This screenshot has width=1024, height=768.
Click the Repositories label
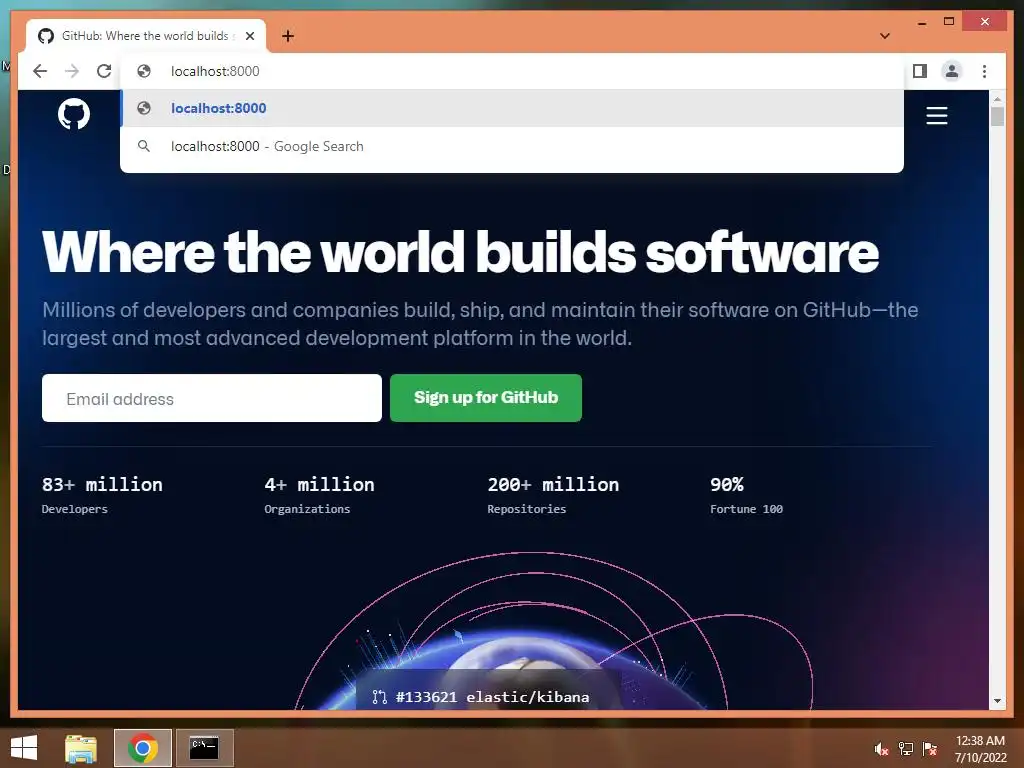[x=526, y=509]
